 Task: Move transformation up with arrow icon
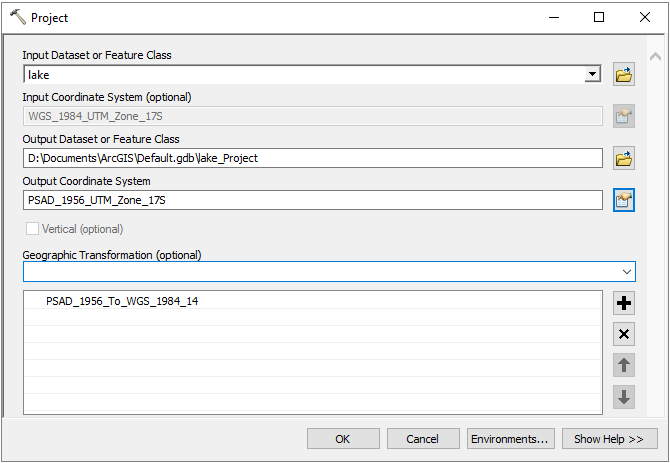click(x=624, y=366)
